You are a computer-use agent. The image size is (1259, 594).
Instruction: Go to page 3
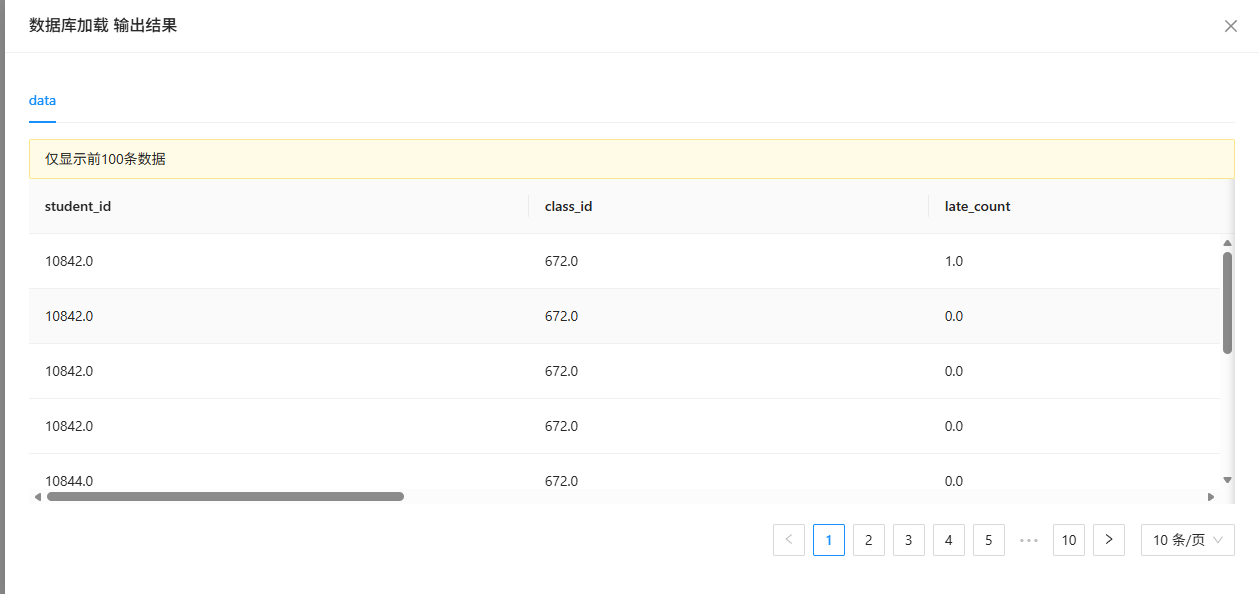pos(909,540)
